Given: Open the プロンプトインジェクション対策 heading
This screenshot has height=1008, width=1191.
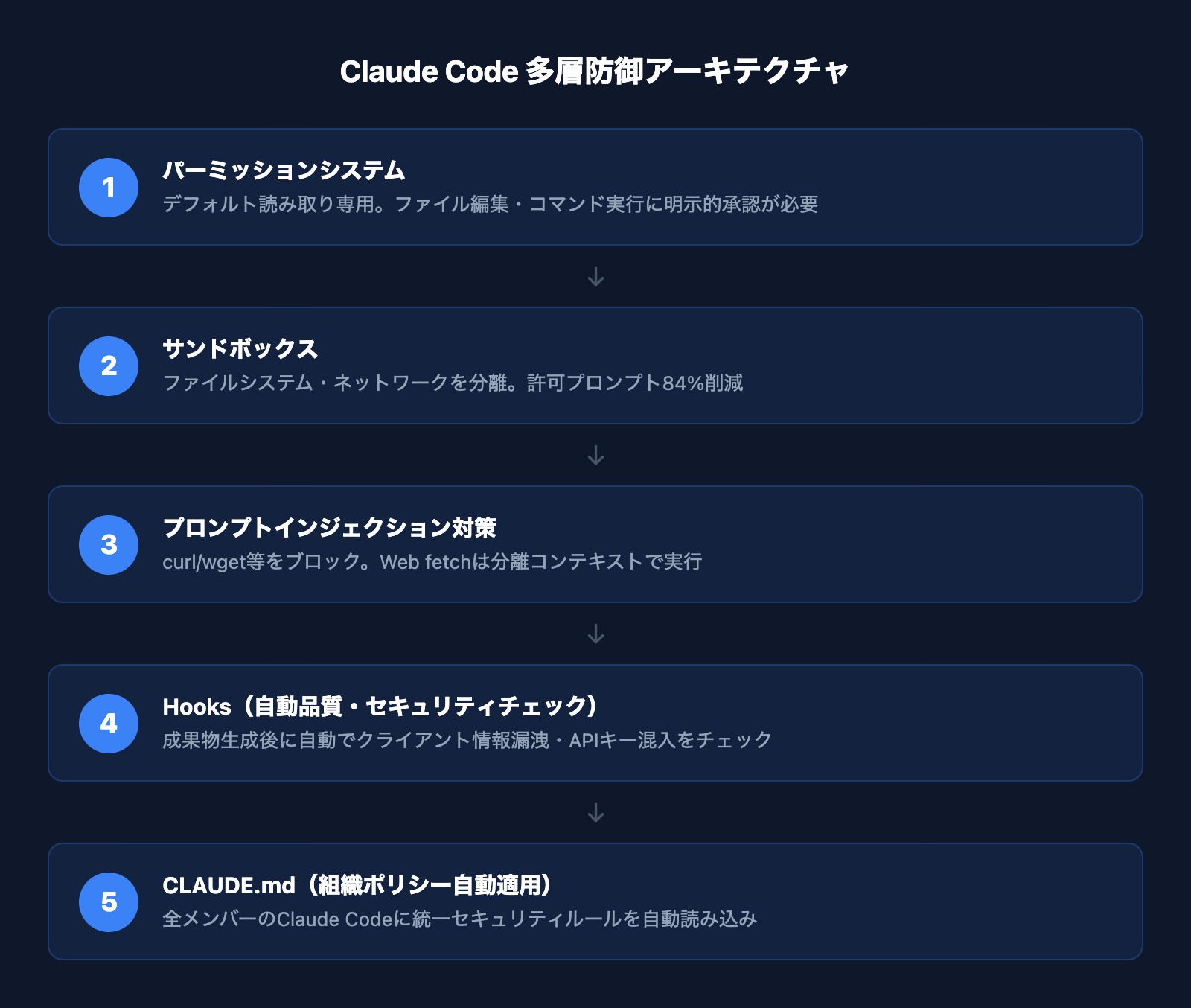Looking at the screenshot, I should (329, 528).
